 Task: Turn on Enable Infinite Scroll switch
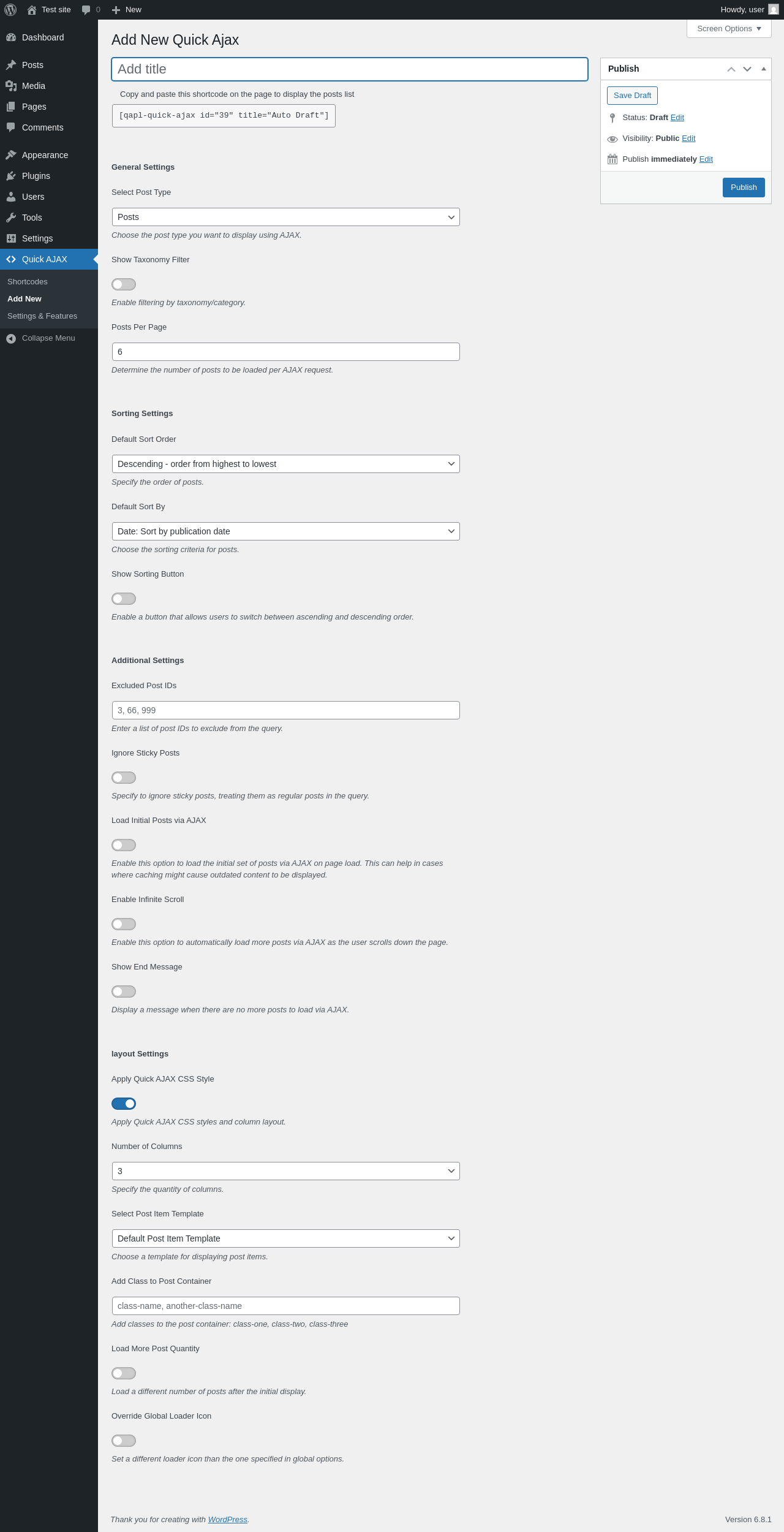(124, 924)
